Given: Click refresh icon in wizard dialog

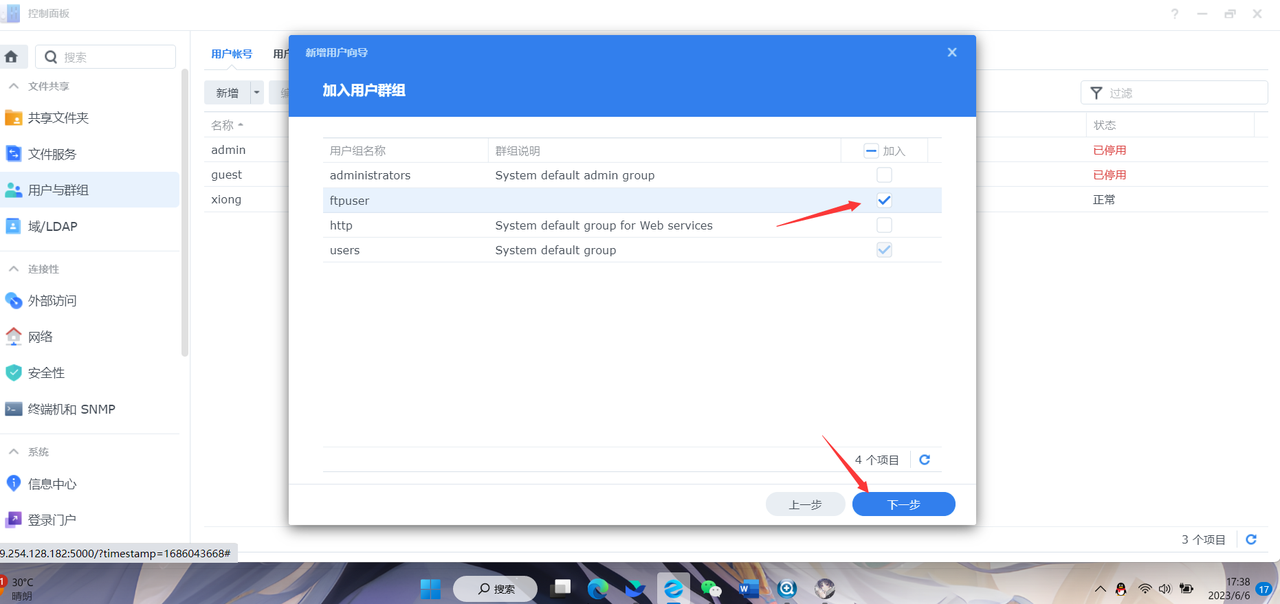Looking at the screenshot, I should pyautogui.click(x=924, y=460).
